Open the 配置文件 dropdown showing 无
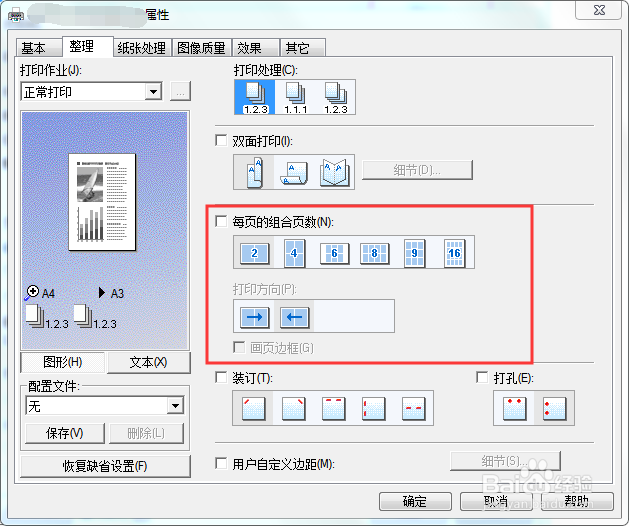The image size is (629, 526). point(105,406)
